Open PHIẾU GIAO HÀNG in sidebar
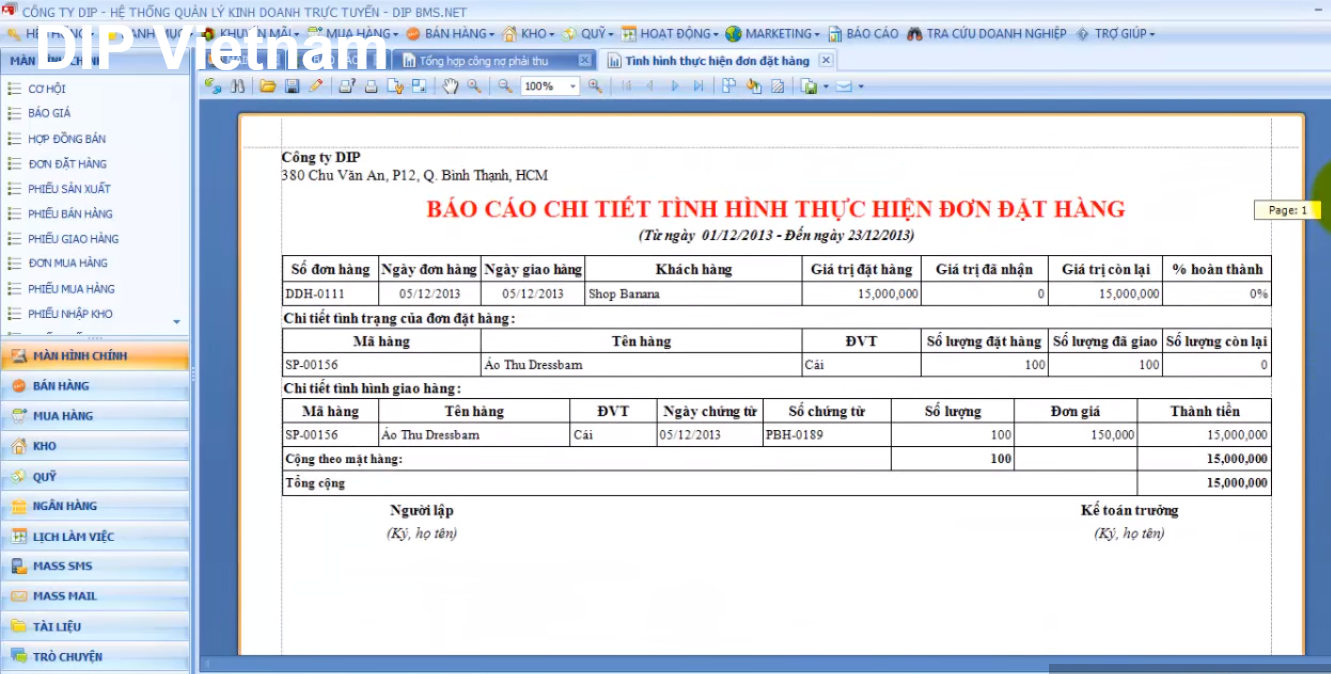Screen dimensions: 1331x674 tap(73, 239)
